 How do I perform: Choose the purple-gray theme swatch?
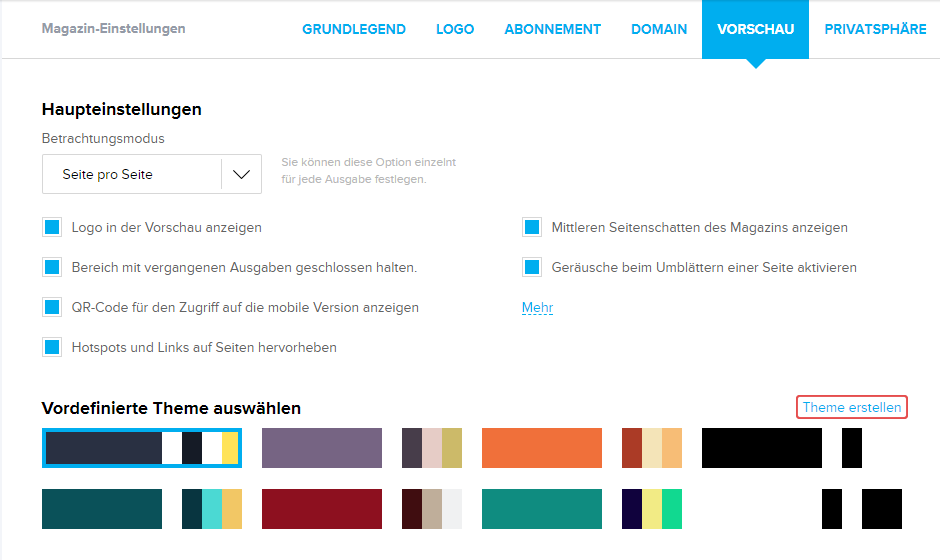pos(321,448)
